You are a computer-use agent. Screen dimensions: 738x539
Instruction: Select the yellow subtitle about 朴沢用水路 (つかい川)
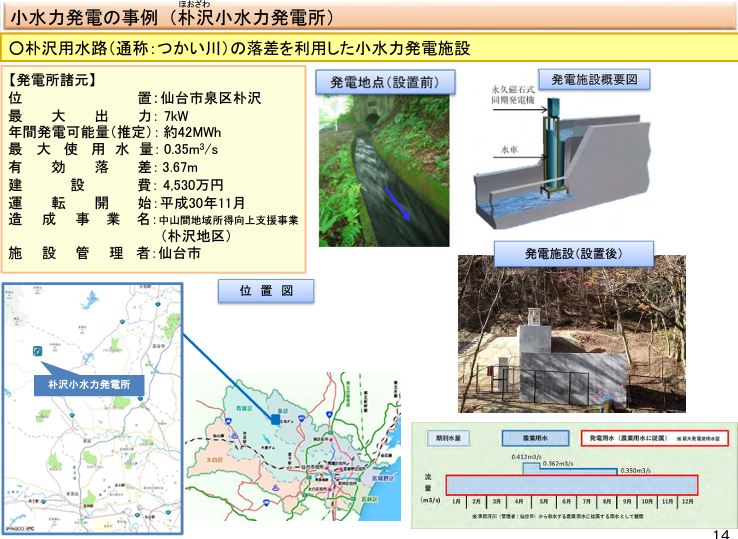[240, 48]
